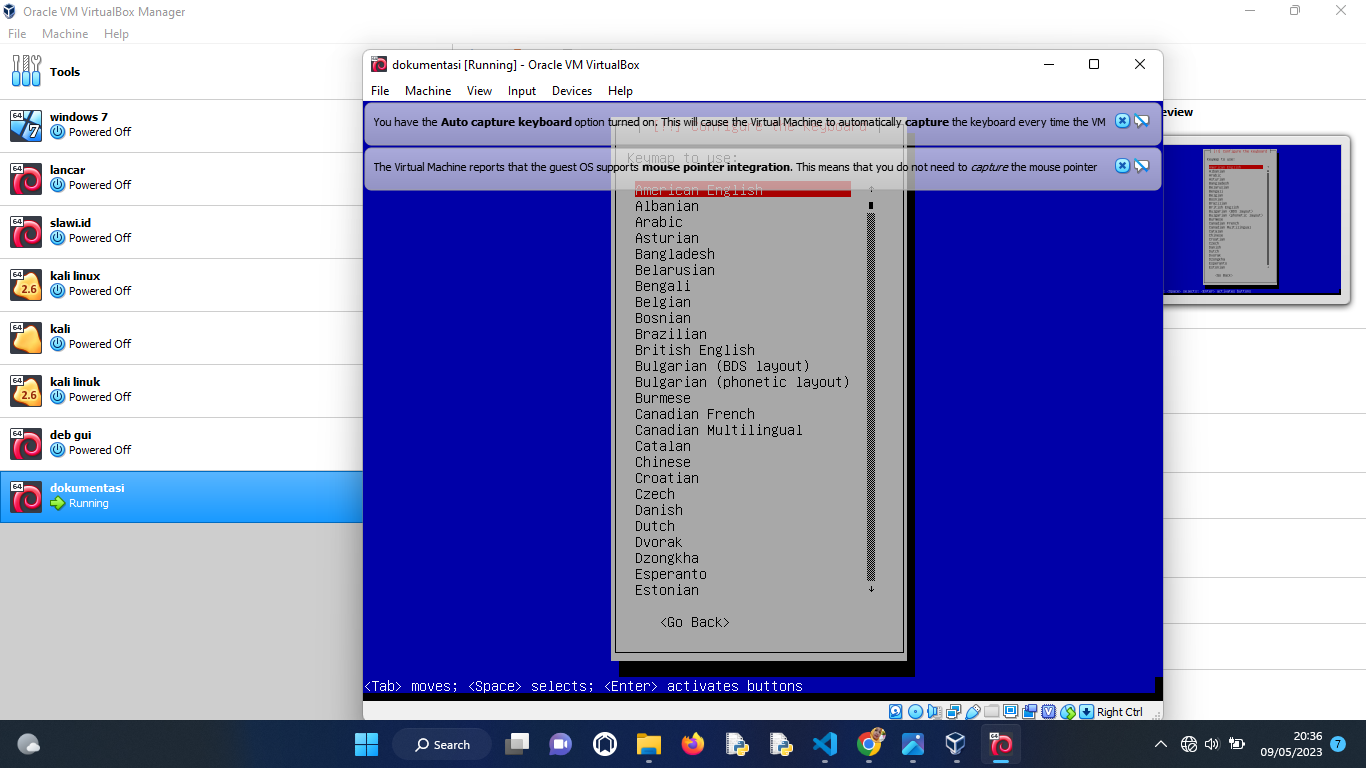This screenshot has width=1366, height=768.
Task: Select the running 'dokumentasi' VM entry
Action: click(x=181, y=496)
